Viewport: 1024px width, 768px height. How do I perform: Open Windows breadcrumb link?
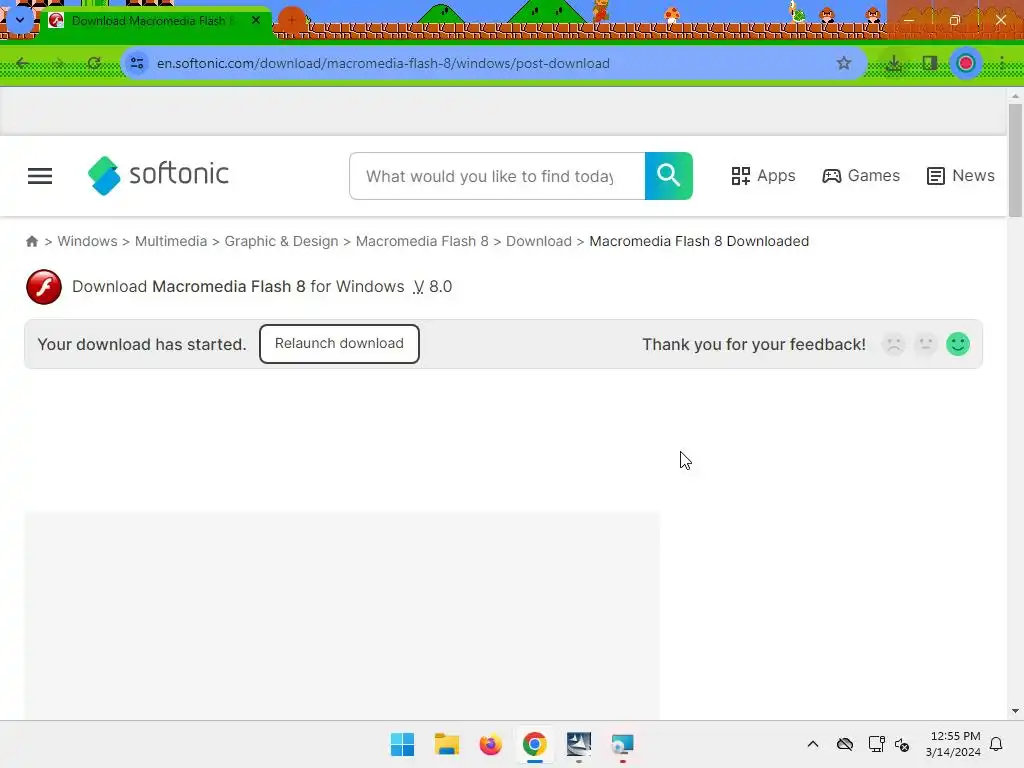pos(88,241)
